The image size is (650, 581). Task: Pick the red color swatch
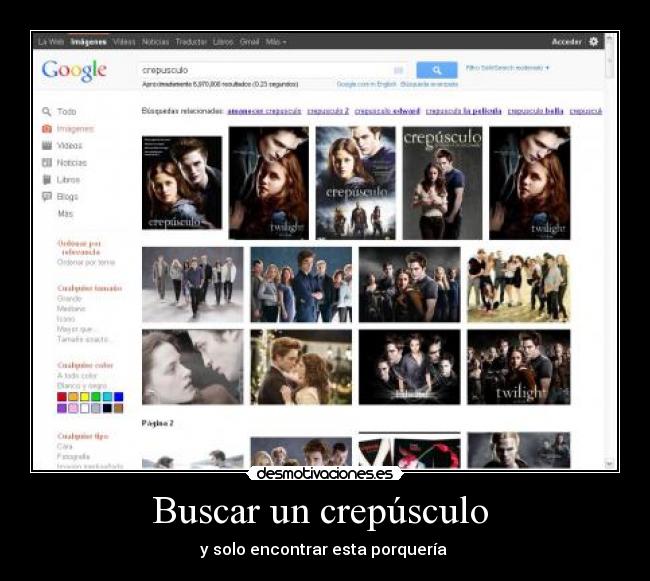click(62, 397)
